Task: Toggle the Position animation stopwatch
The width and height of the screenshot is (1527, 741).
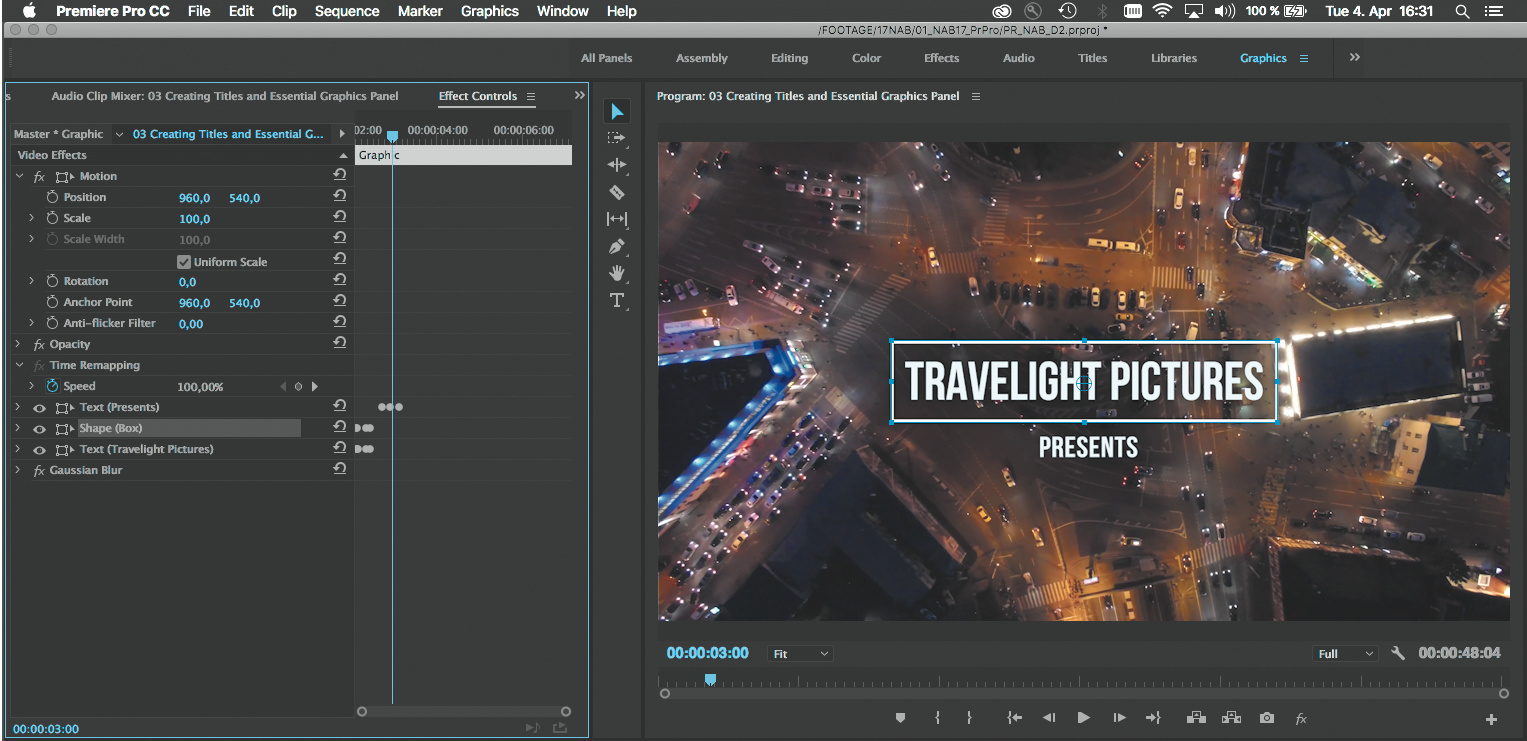Action: [52, 197]
